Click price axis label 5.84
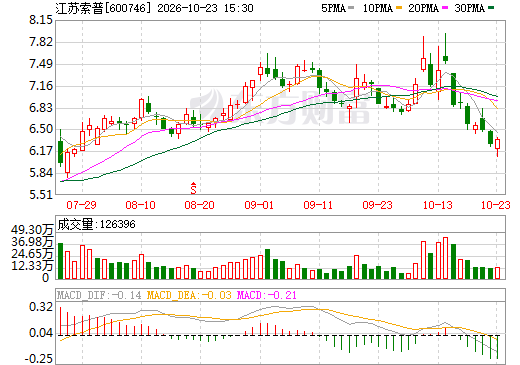The height and width of the screenshot is (365, 520). coord(41,173)
